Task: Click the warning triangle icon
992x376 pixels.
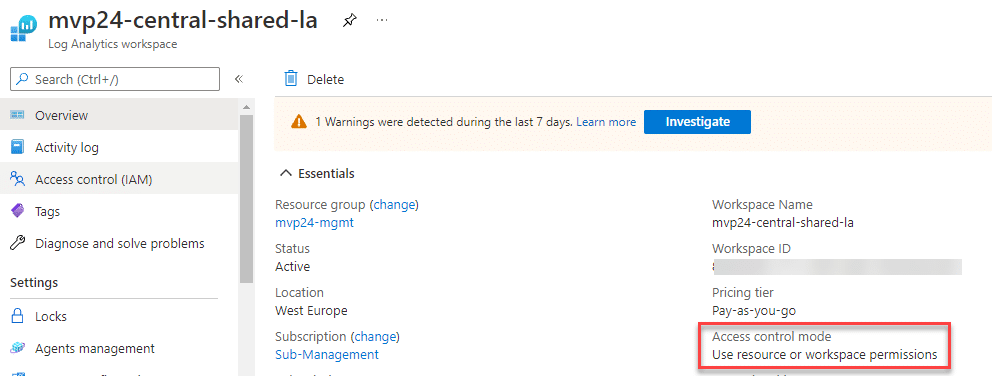Action: coord(299,122)
